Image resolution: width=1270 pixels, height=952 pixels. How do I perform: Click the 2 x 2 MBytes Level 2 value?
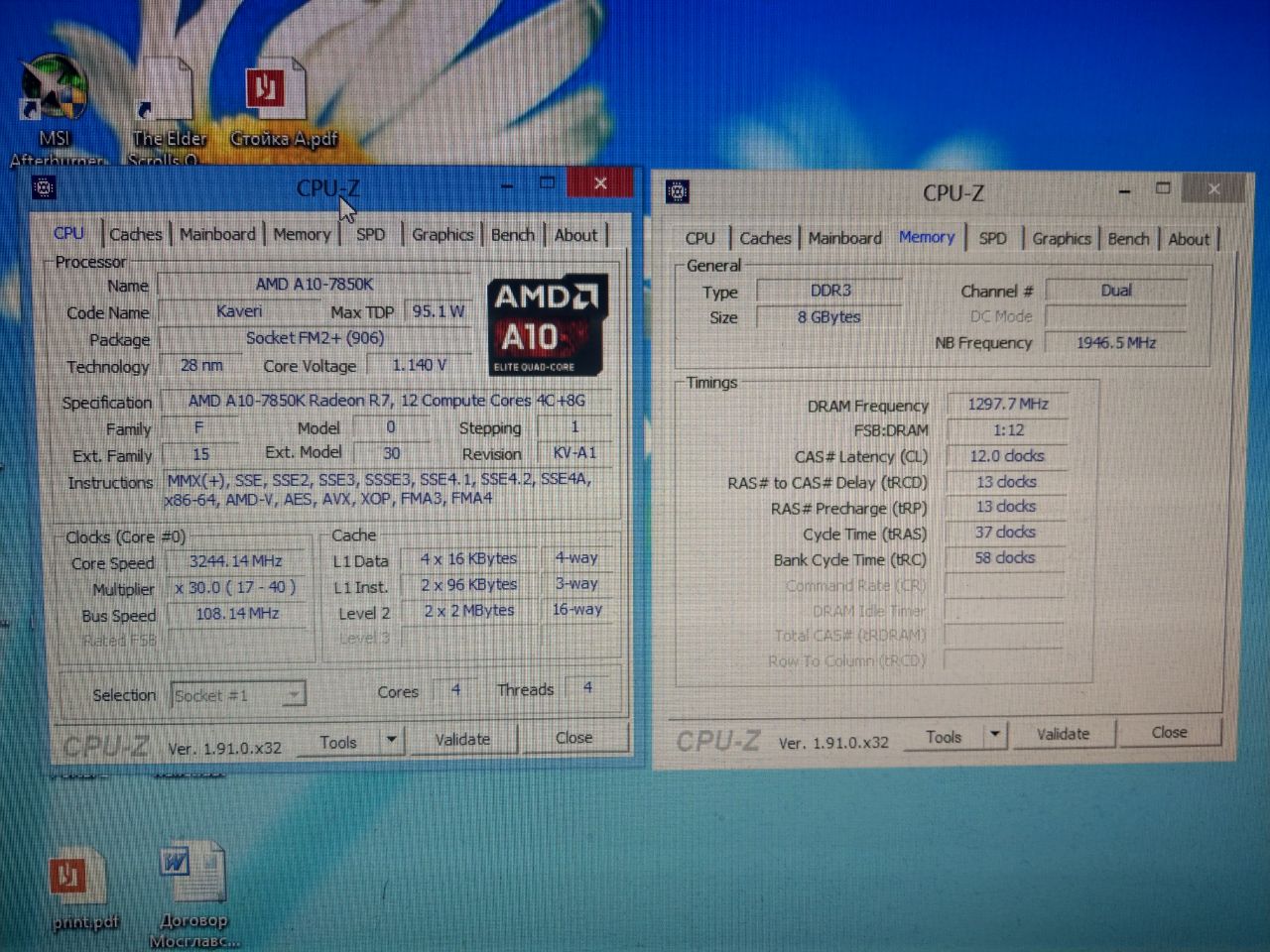coord(468,611)
